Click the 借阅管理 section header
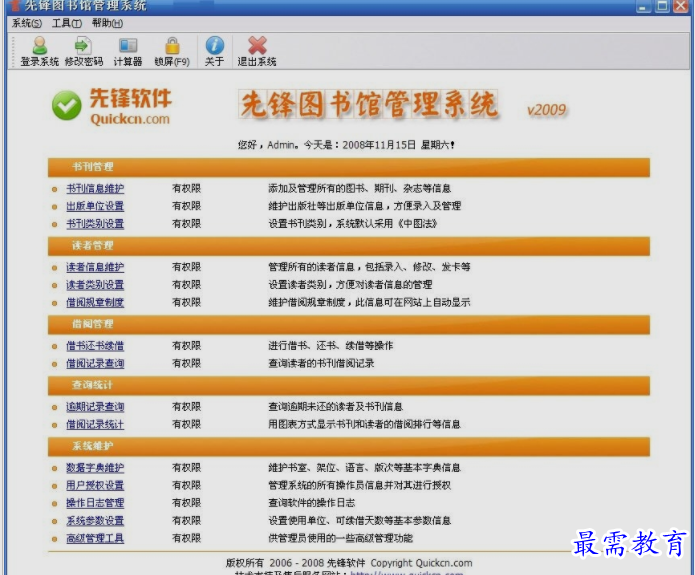The image size is (695, 575). pyautogui.click(x=349, y=325)
